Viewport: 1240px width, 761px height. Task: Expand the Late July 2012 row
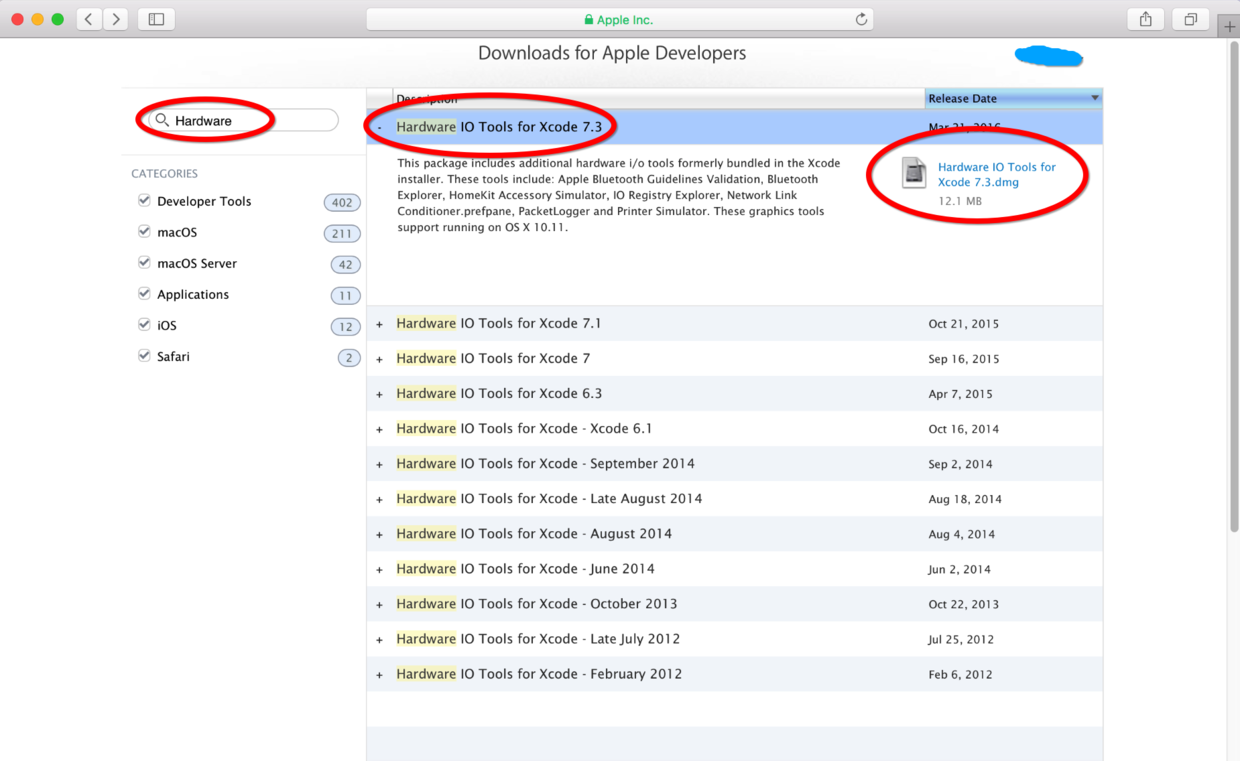point(380,639)
